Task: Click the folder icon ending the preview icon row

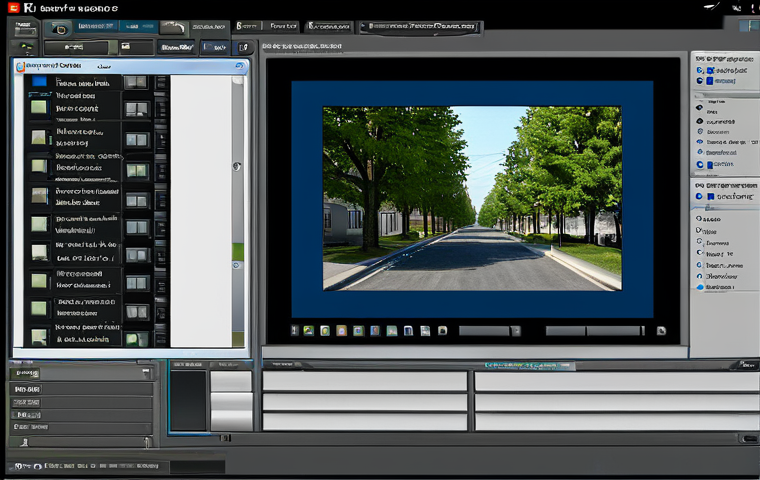Action: 442,330
